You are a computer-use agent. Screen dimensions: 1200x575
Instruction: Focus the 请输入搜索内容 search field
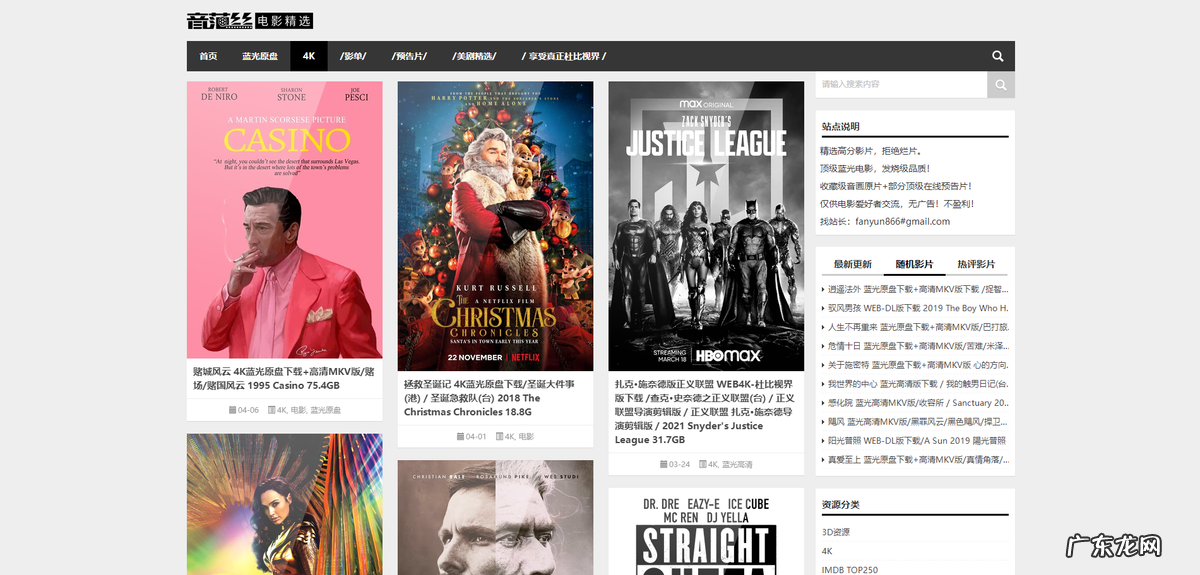coord(901,85)
